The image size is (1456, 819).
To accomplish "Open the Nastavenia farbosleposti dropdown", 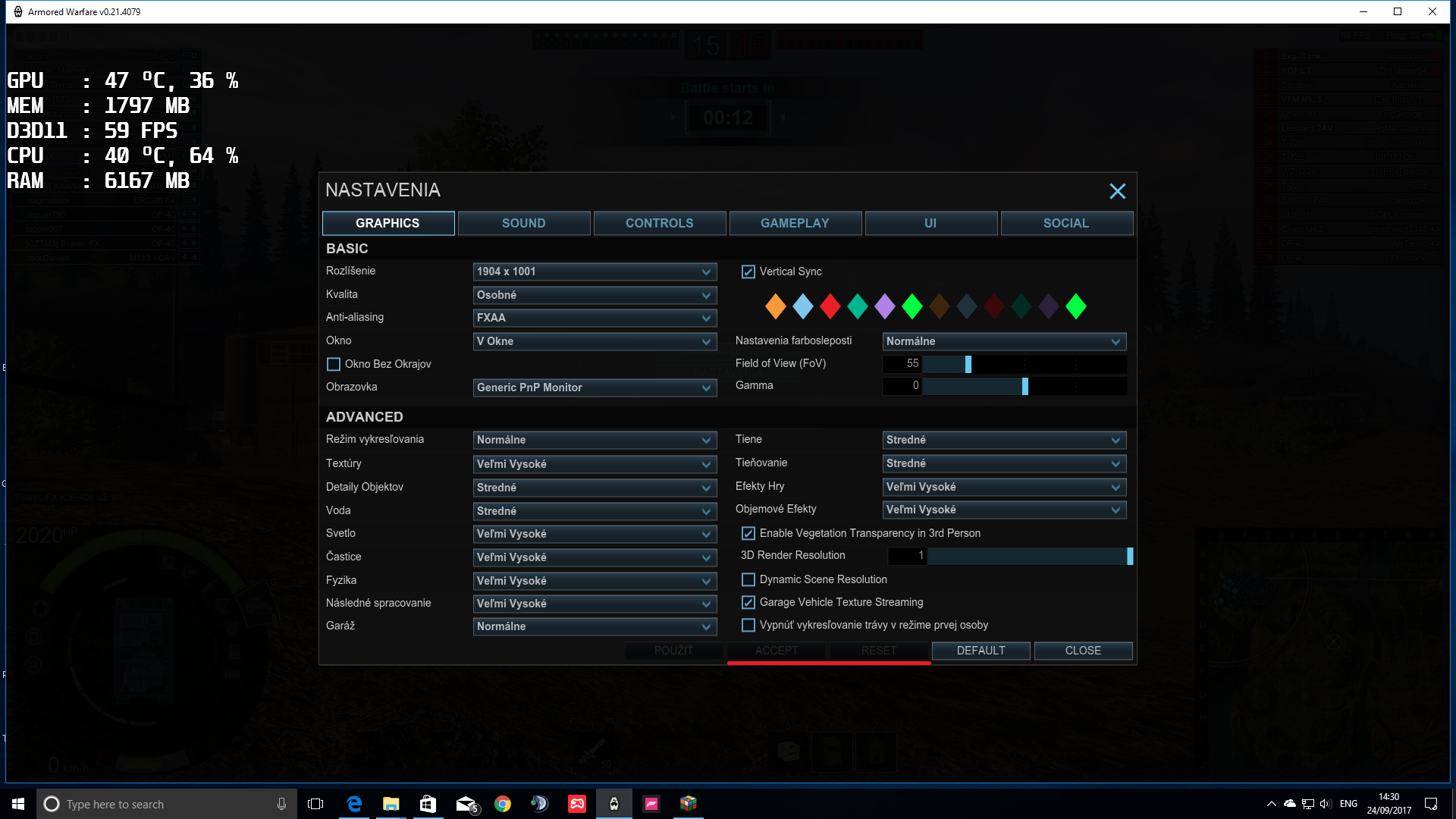I will (x=1004, y=341).
